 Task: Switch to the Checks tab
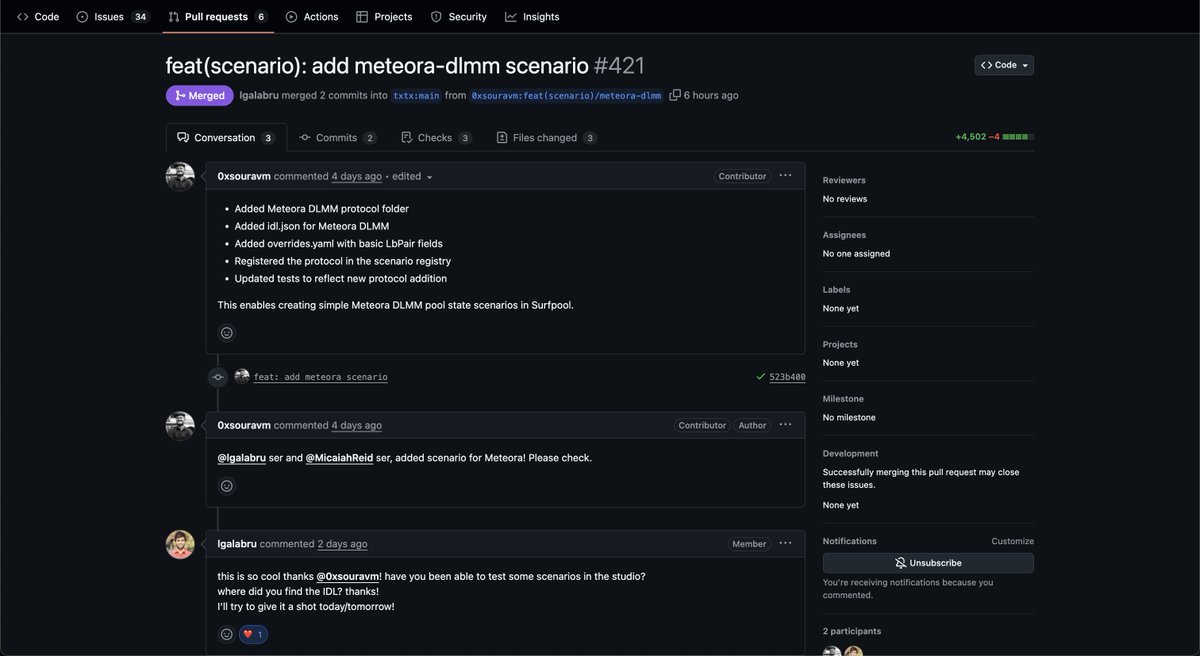436,137
